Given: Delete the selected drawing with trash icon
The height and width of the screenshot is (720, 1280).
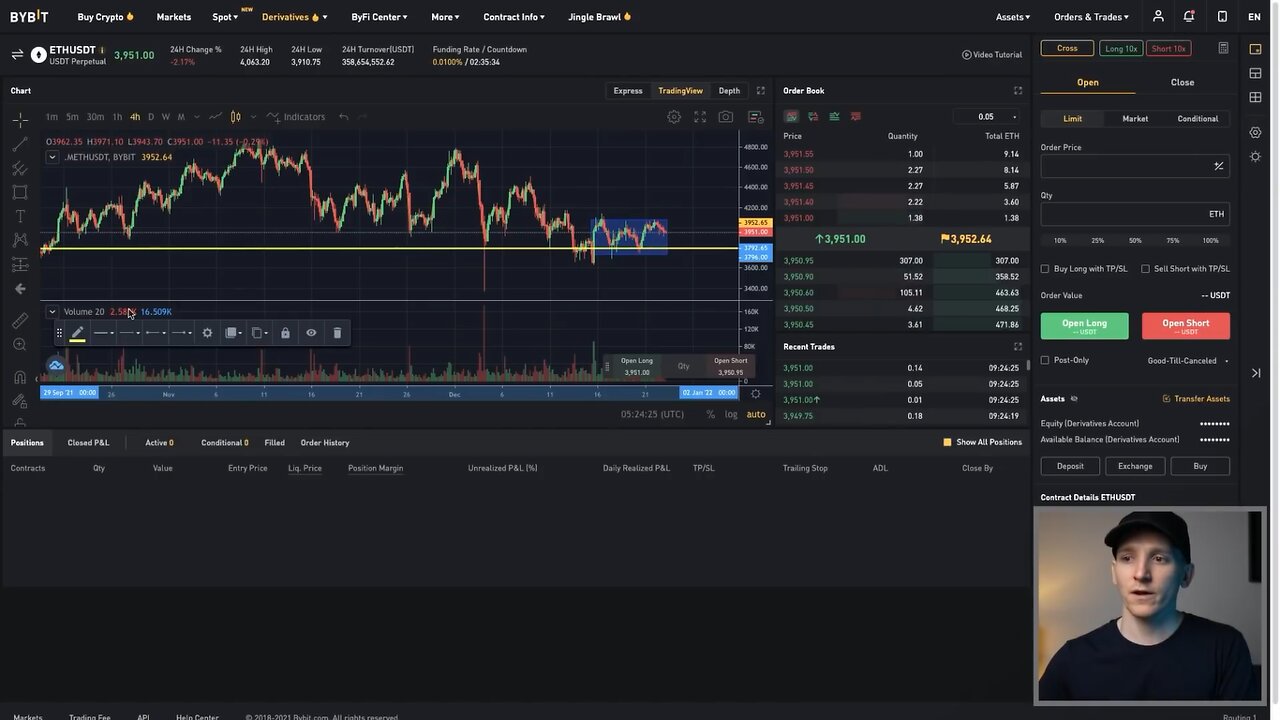Looking at the screenshot, I should pyautogui.click(x=337, y=333).
